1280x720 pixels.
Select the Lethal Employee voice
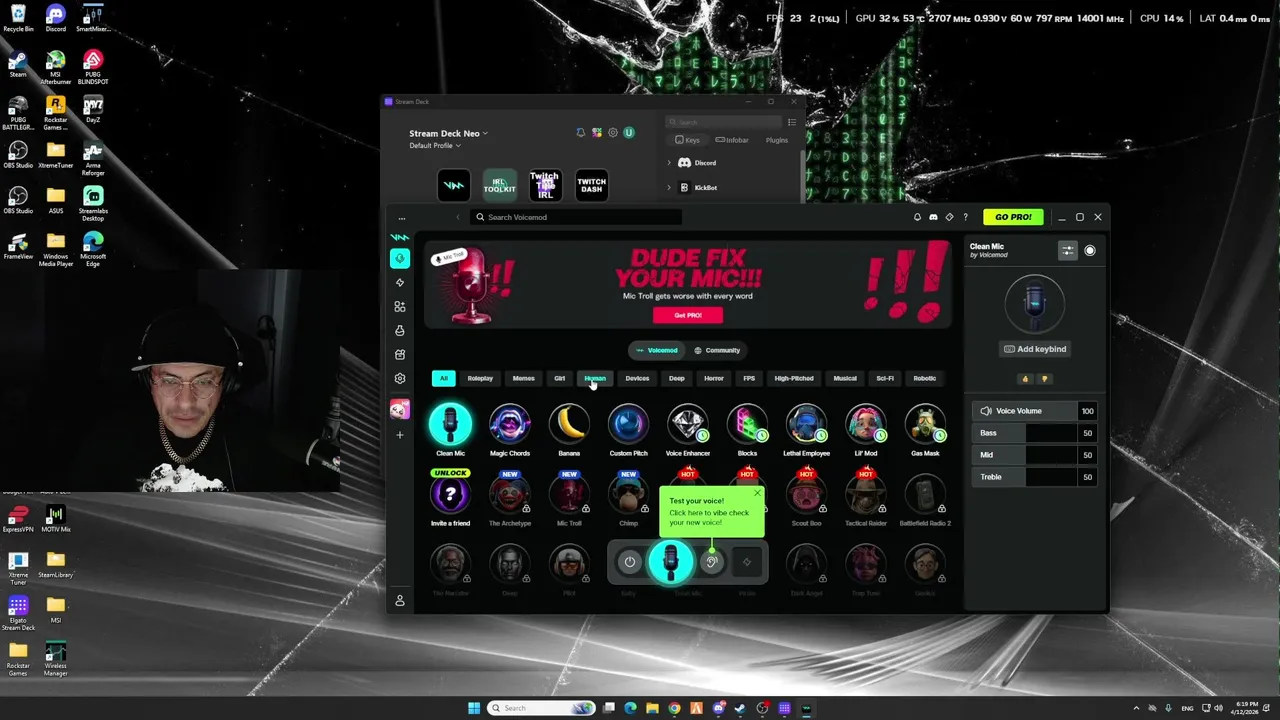pos(806,424)
